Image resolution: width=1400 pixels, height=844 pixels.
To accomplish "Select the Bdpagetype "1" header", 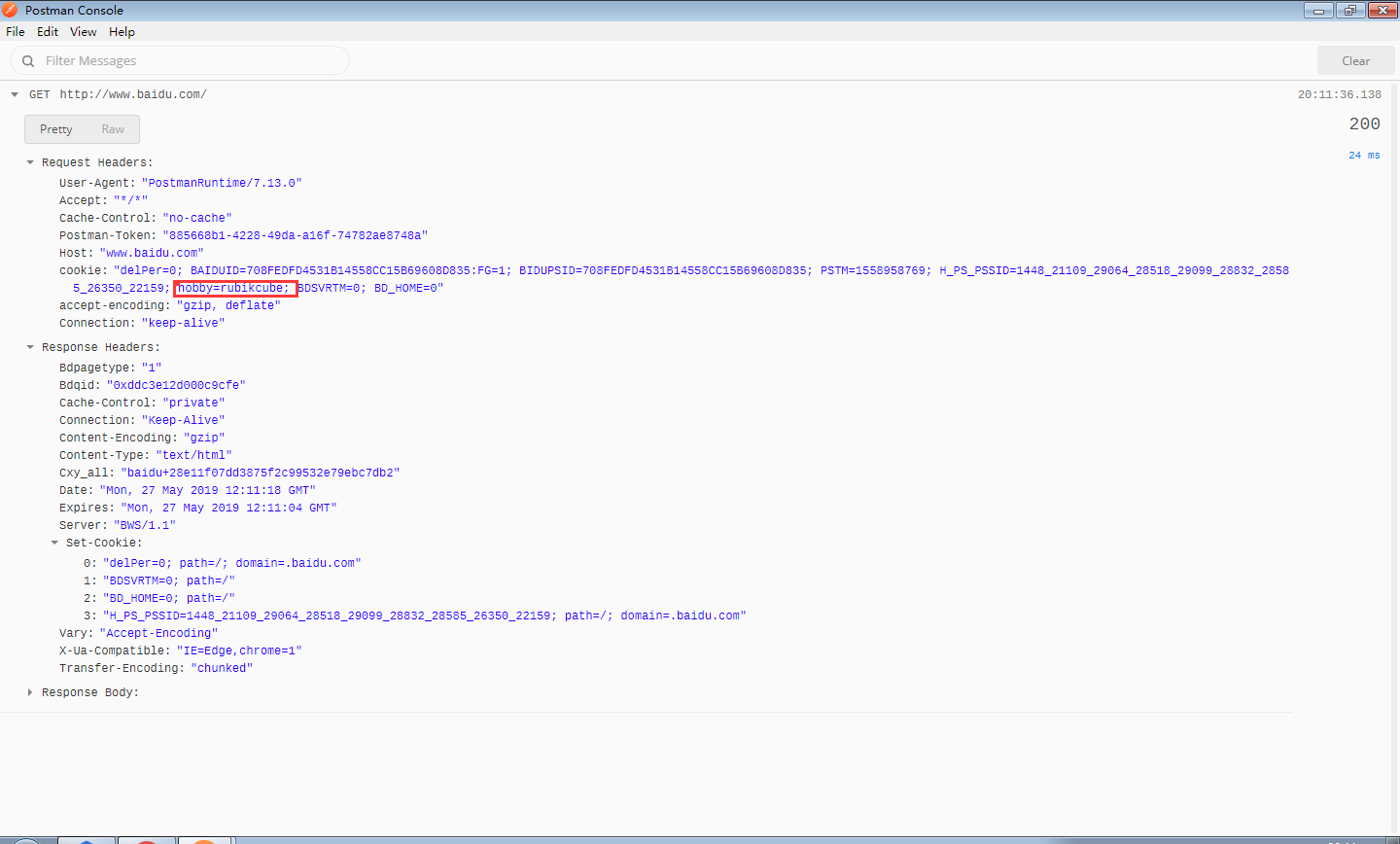I will point(111,368).
